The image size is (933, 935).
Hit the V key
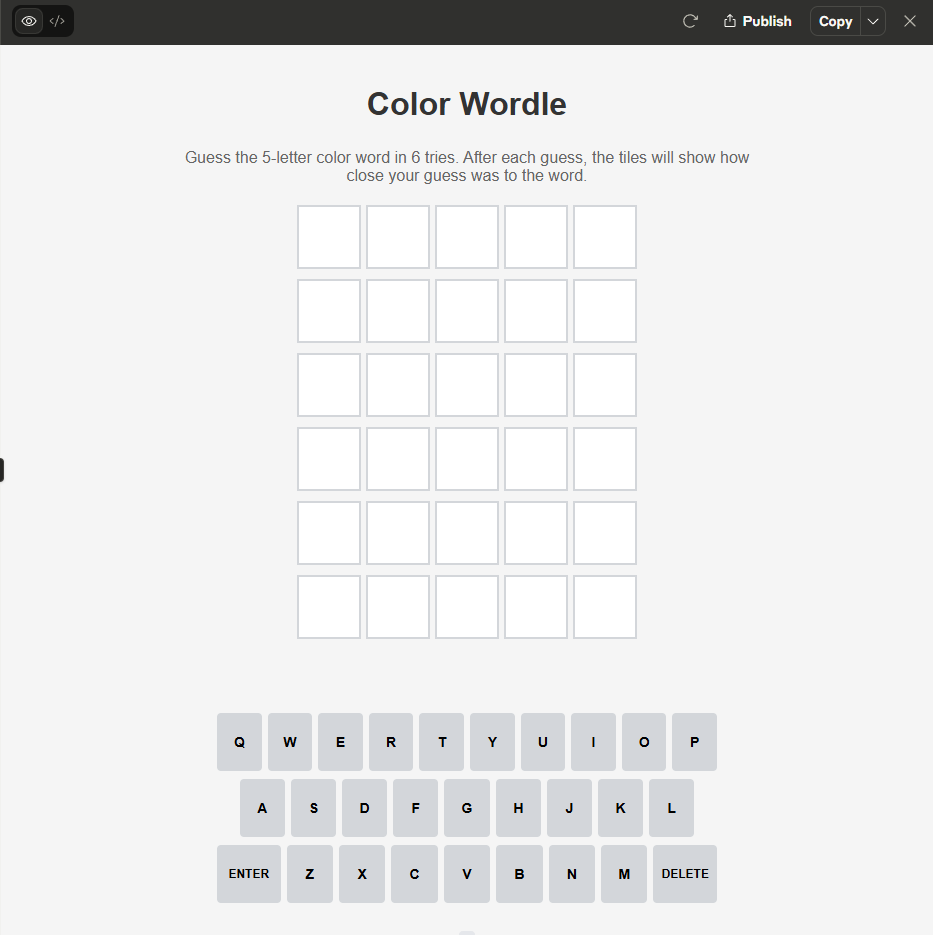tap(467, 874)
